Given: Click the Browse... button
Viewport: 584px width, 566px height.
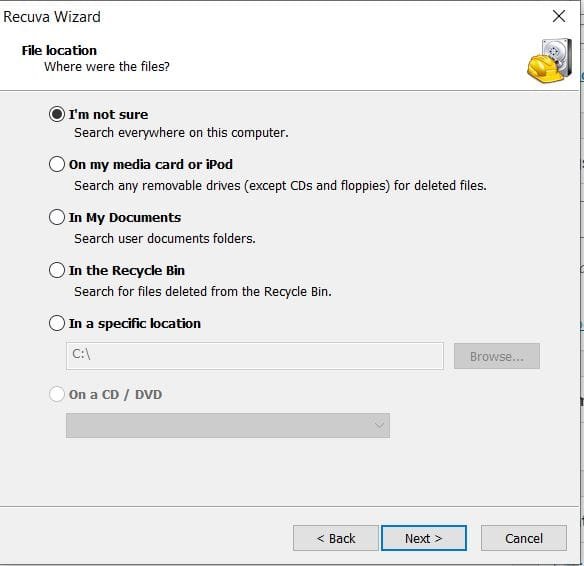Looking at the screenshot, I should click(496, 356).
